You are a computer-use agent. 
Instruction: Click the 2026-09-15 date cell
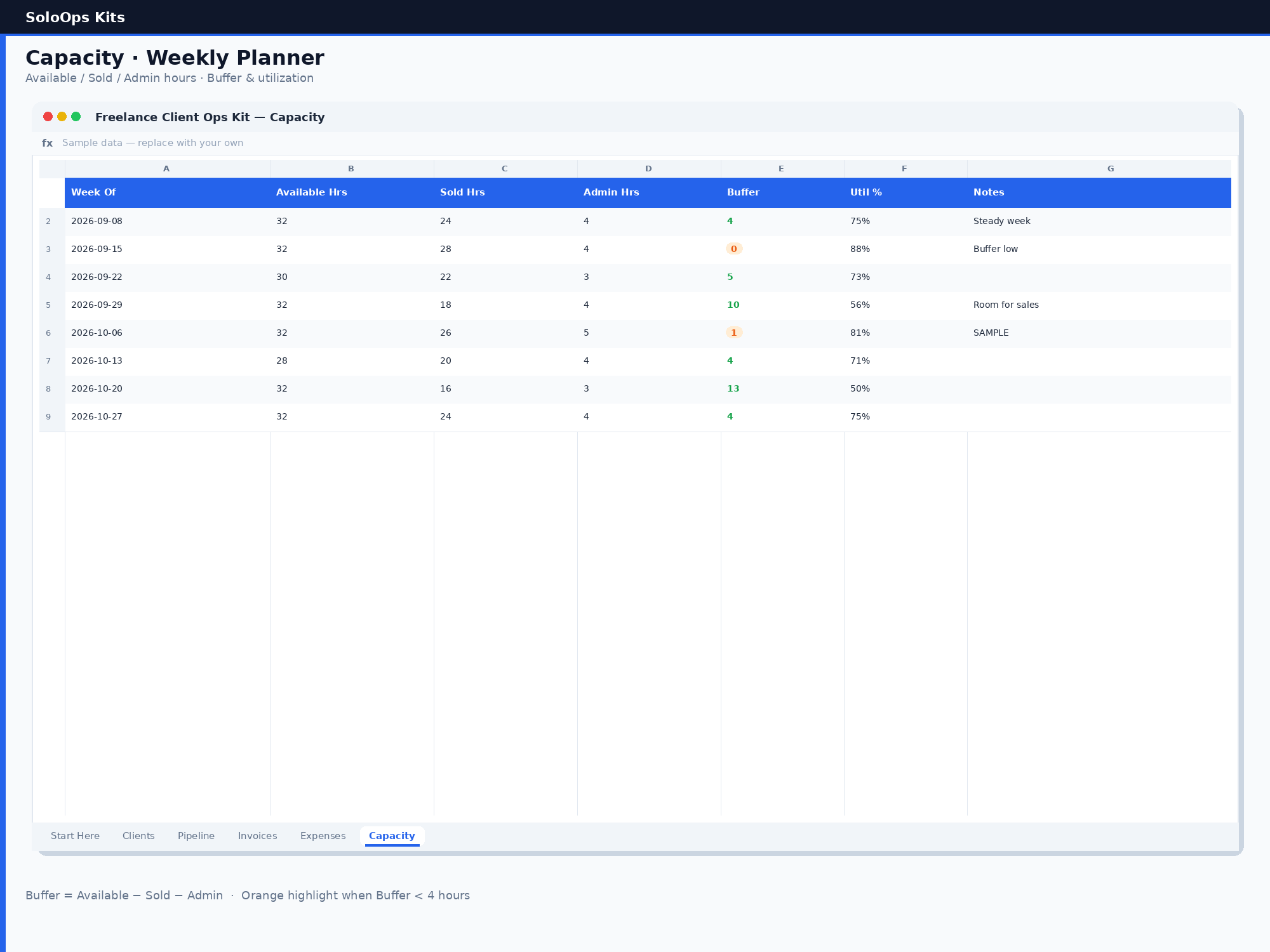coord(167,249)
